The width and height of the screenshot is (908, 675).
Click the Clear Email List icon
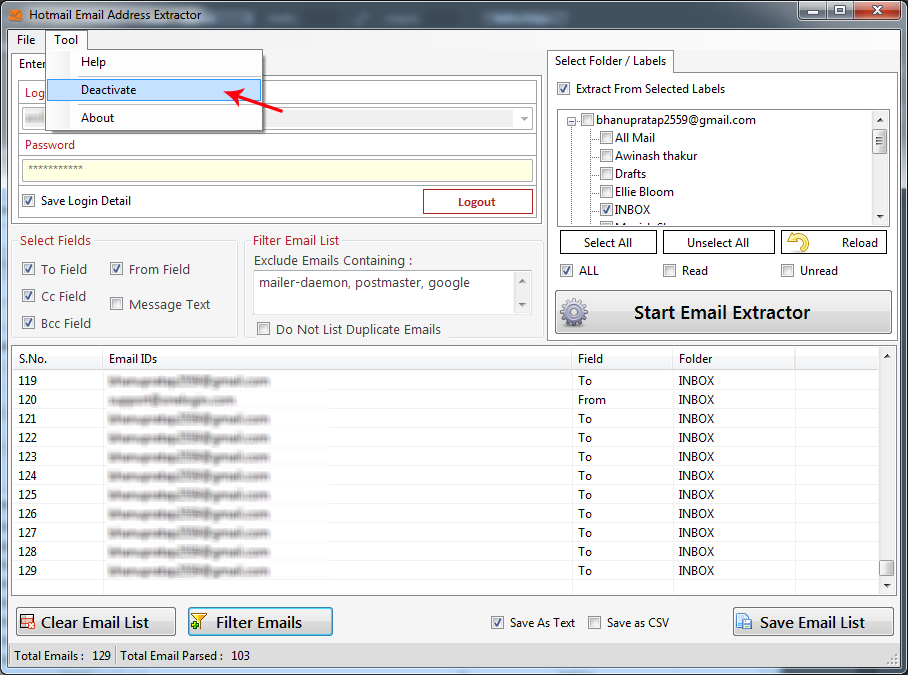[27, 622]
